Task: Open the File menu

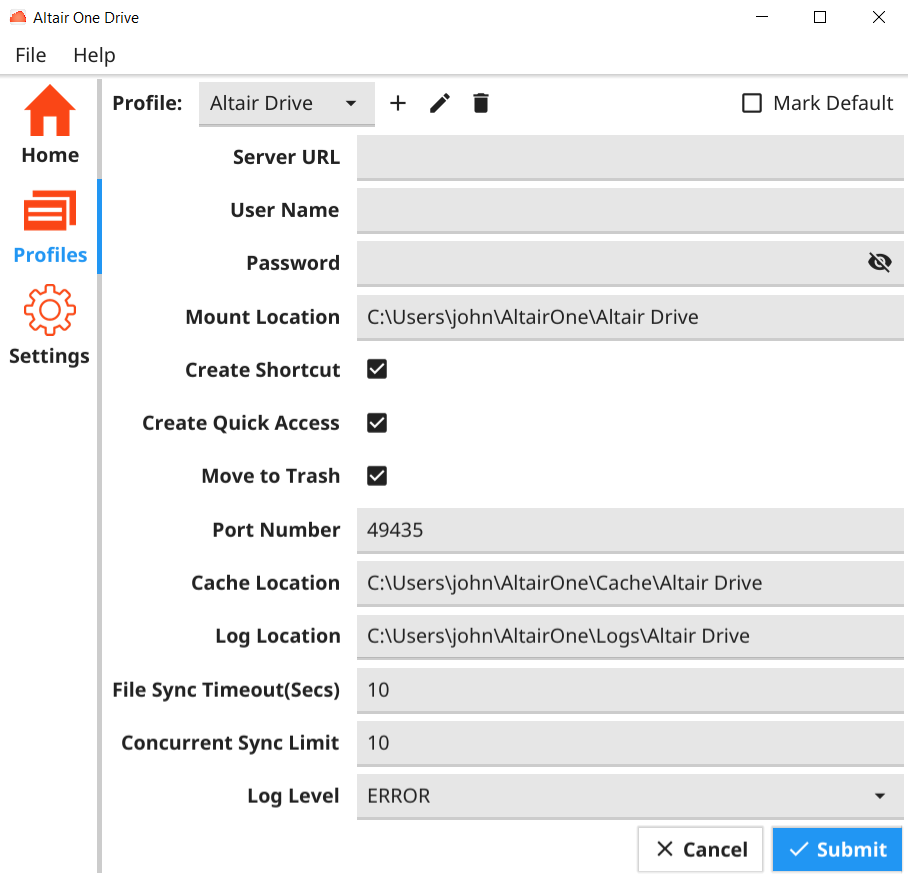Action: [x=31, y=55]
